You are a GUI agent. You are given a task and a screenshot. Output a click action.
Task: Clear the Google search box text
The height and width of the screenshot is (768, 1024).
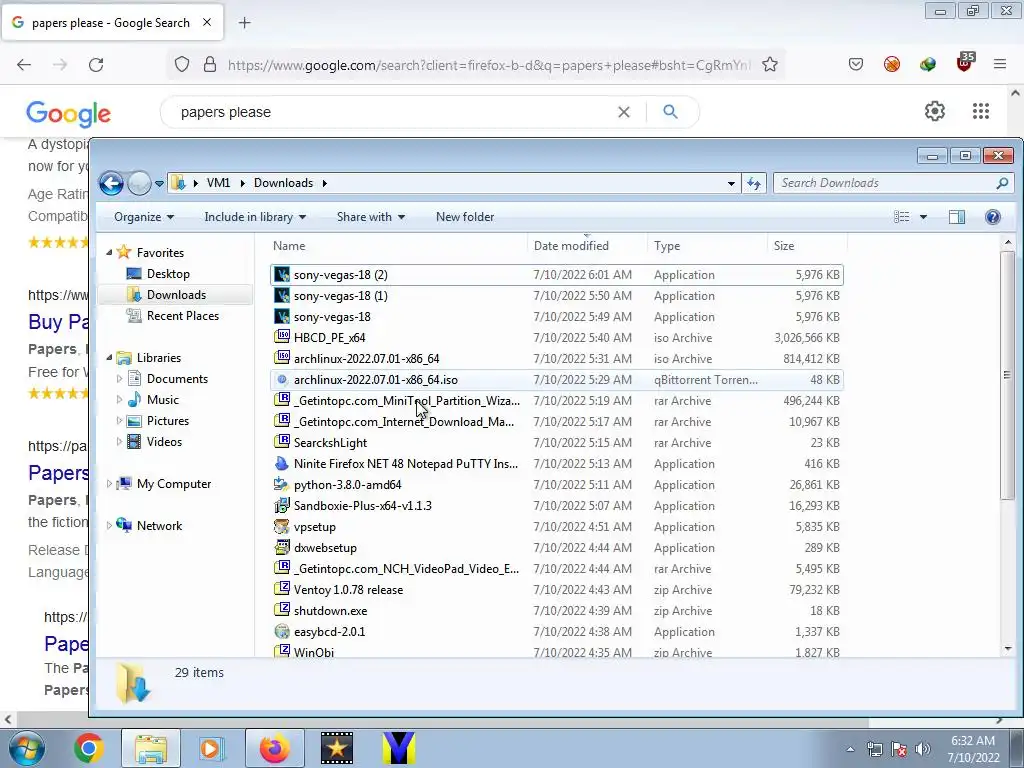click(624, 112)
